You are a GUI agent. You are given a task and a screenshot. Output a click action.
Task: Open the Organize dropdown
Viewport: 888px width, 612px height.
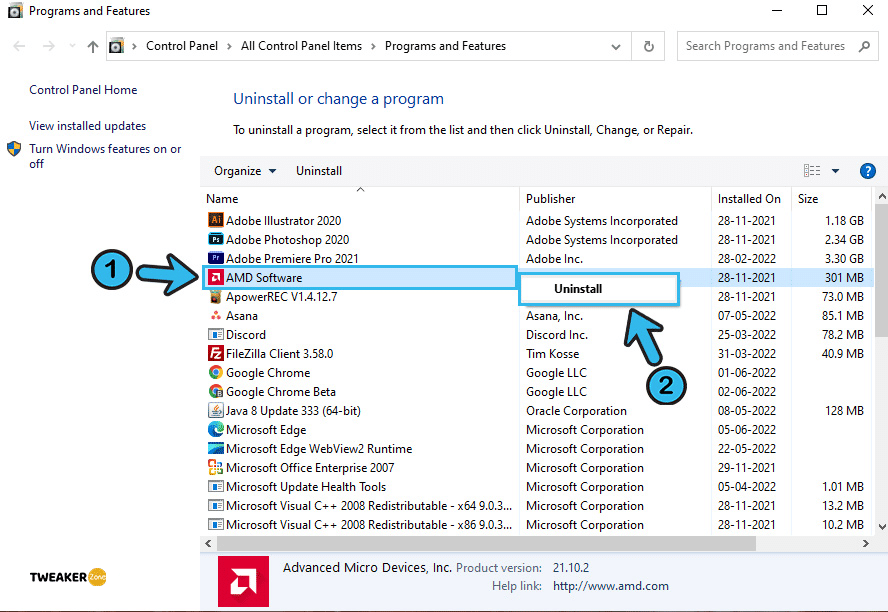[x=245, y=170]
